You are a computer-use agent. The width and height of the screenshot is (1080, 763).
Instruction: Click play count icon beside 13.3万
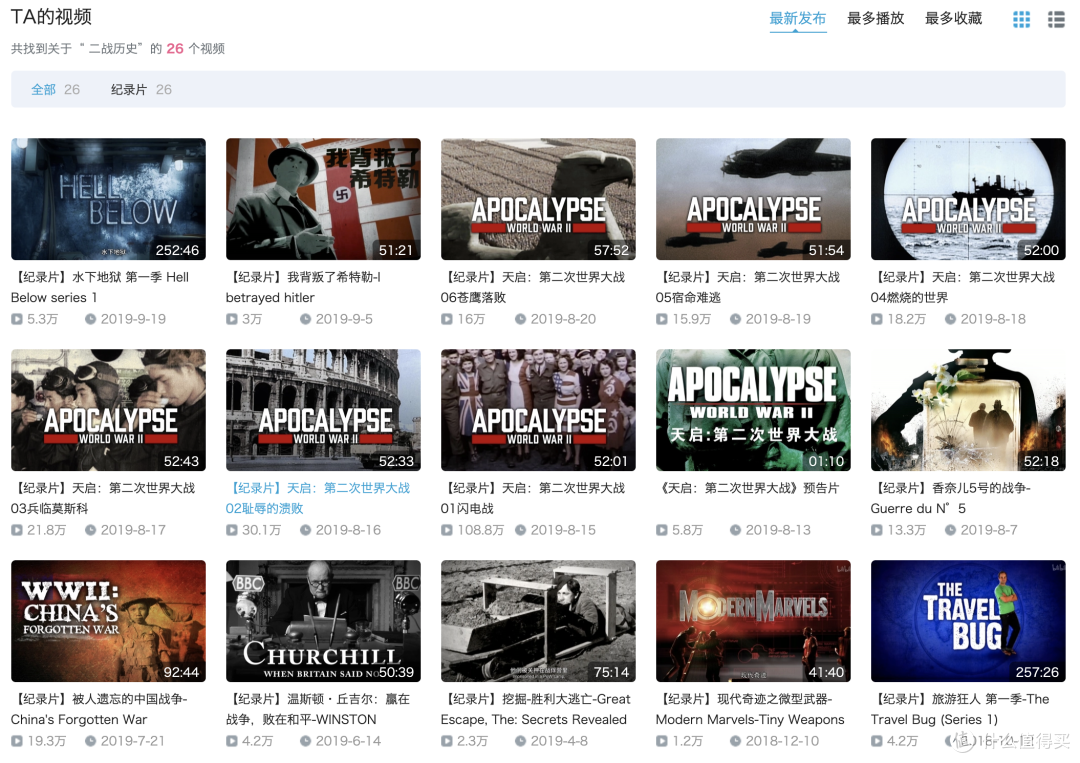(877, 530)
